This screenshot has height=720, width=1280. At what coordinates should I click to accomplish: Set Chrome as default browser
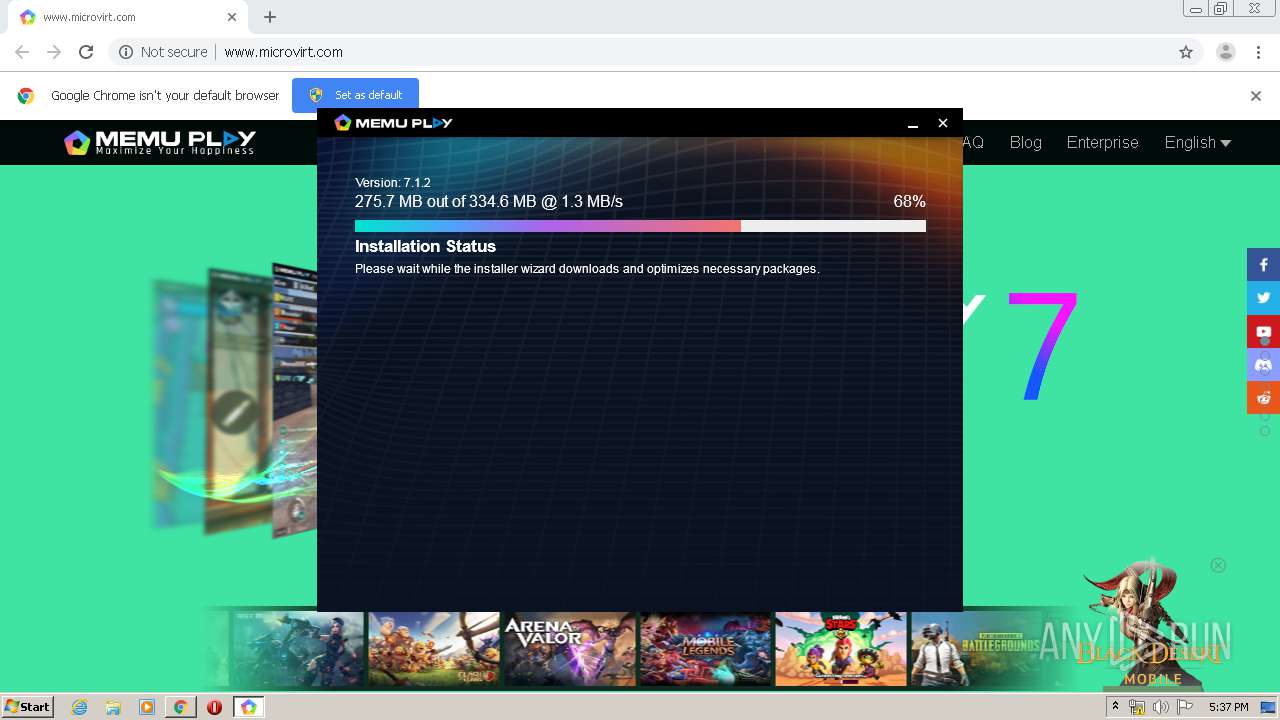355,95
